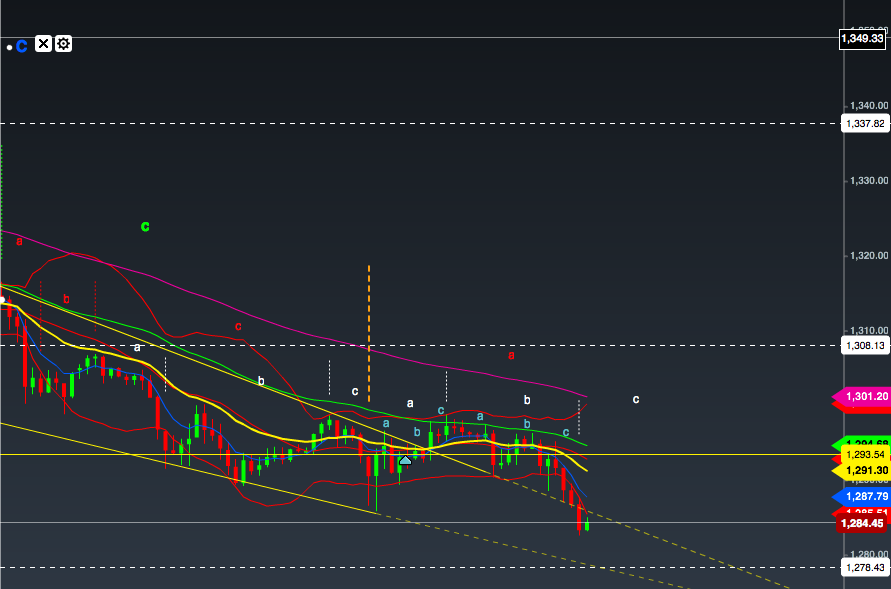Close the C indicator with the X icon
The height and width of the screenshot is (589, 891).
point(43,44)
